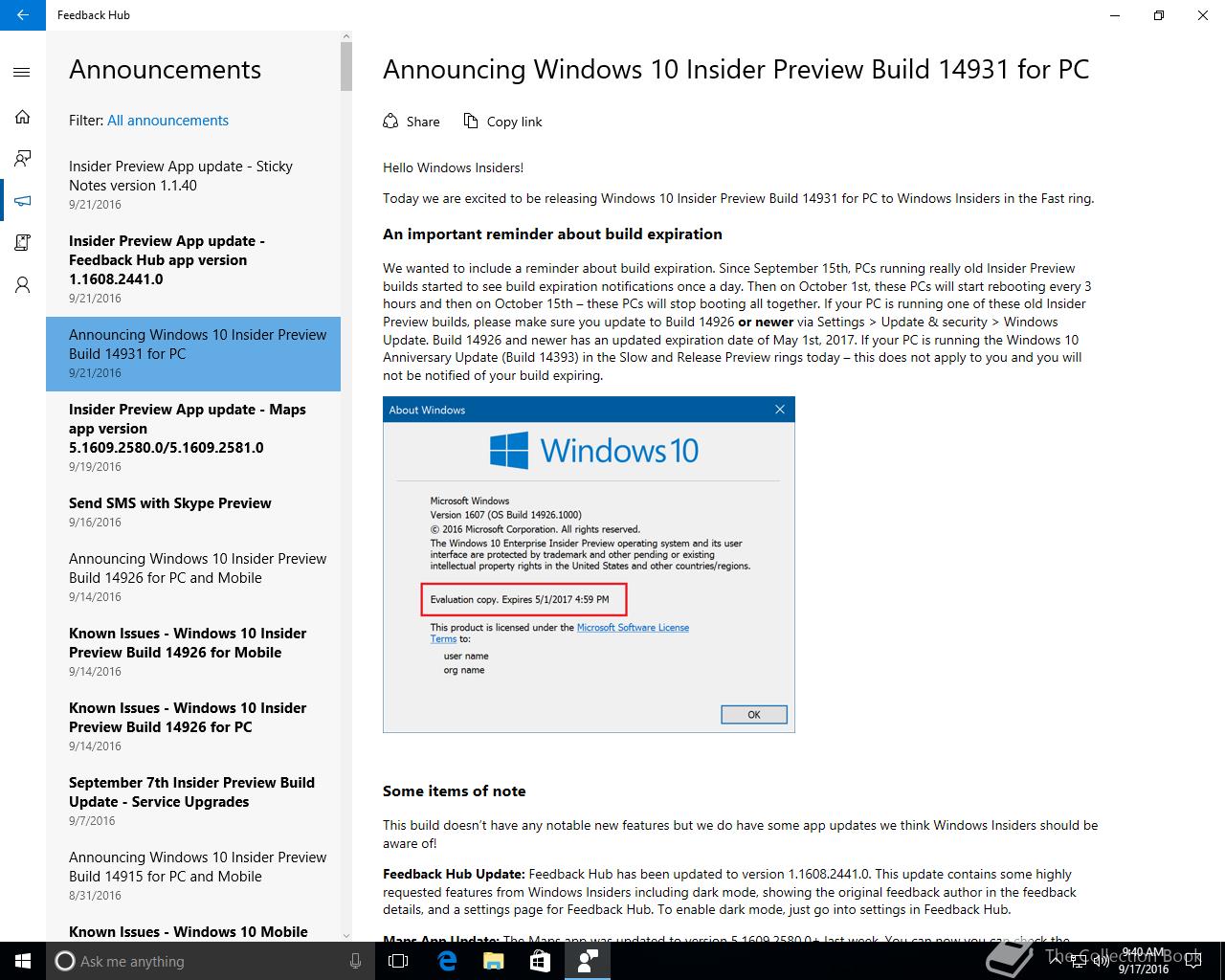Click the Microsoft Software License Terms link

point(633,628)
